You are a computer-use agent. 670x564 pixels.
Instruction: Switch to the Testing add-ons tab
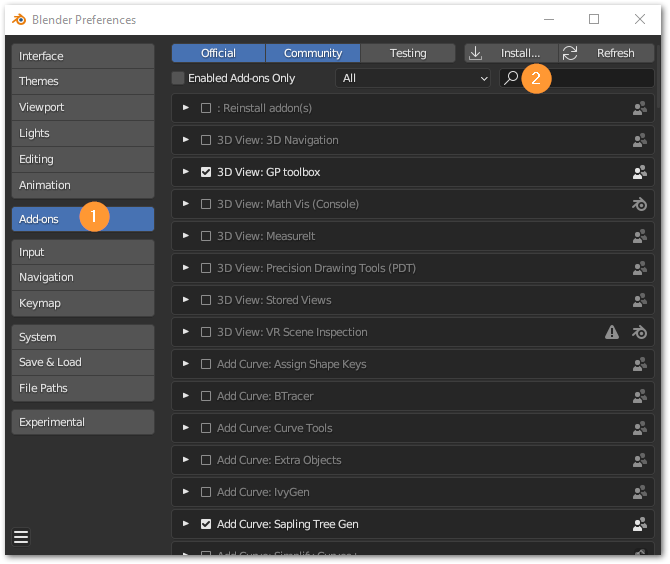pos(408,53)
